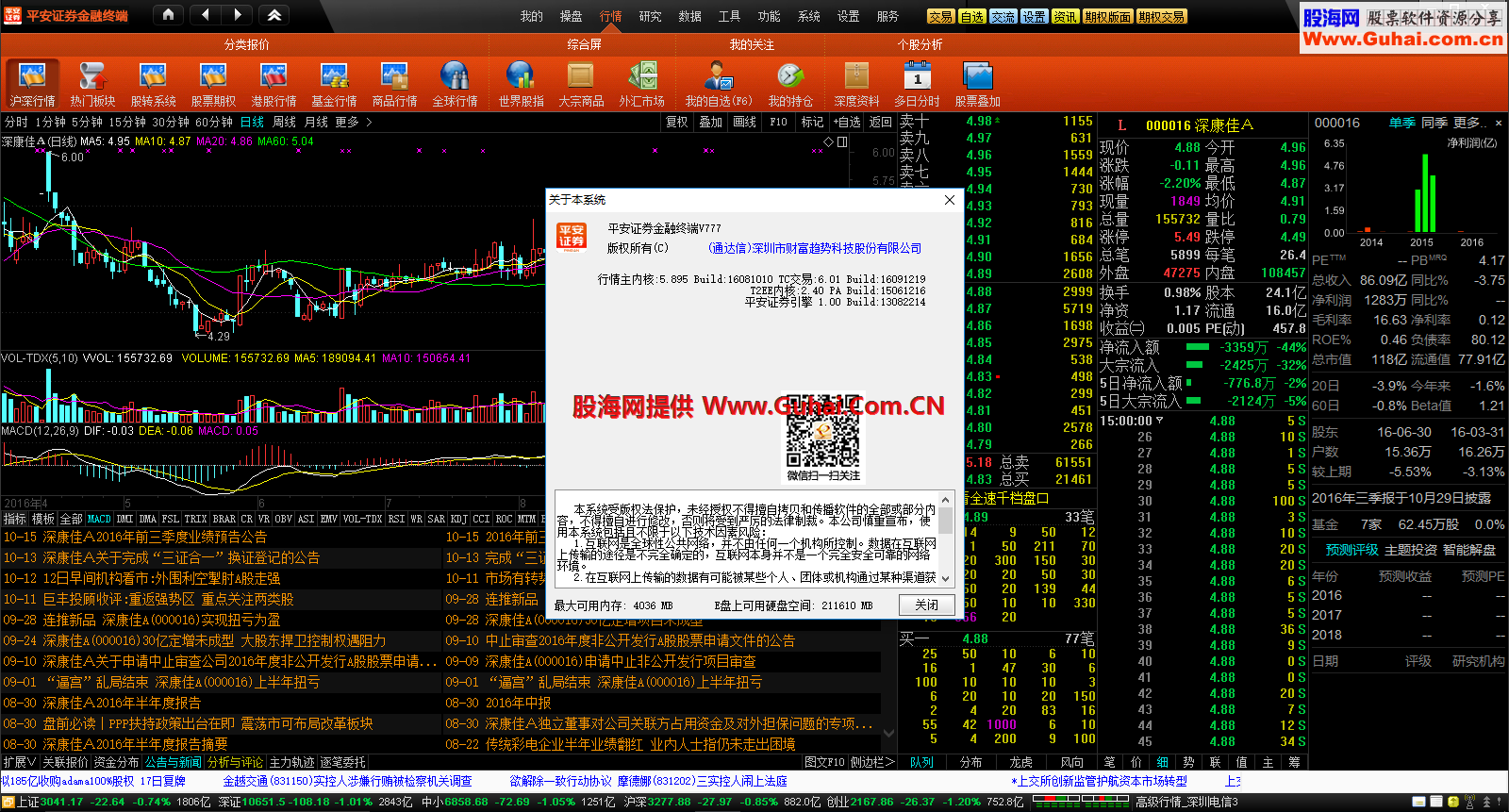The height and width of the screenshot is (812, 1509).
Task: Click 关闭 button in about dialog
Action: pos(926,605)
